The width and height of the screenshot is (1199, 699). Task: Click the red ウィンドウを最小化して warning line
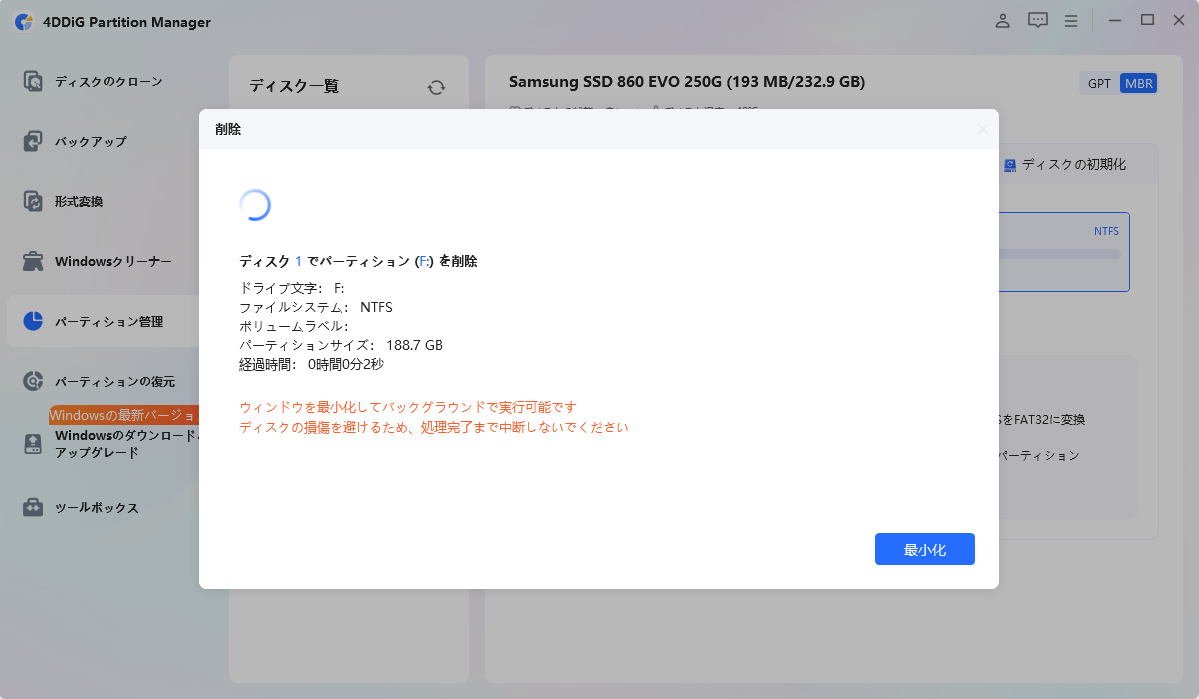tap(408, 407)
